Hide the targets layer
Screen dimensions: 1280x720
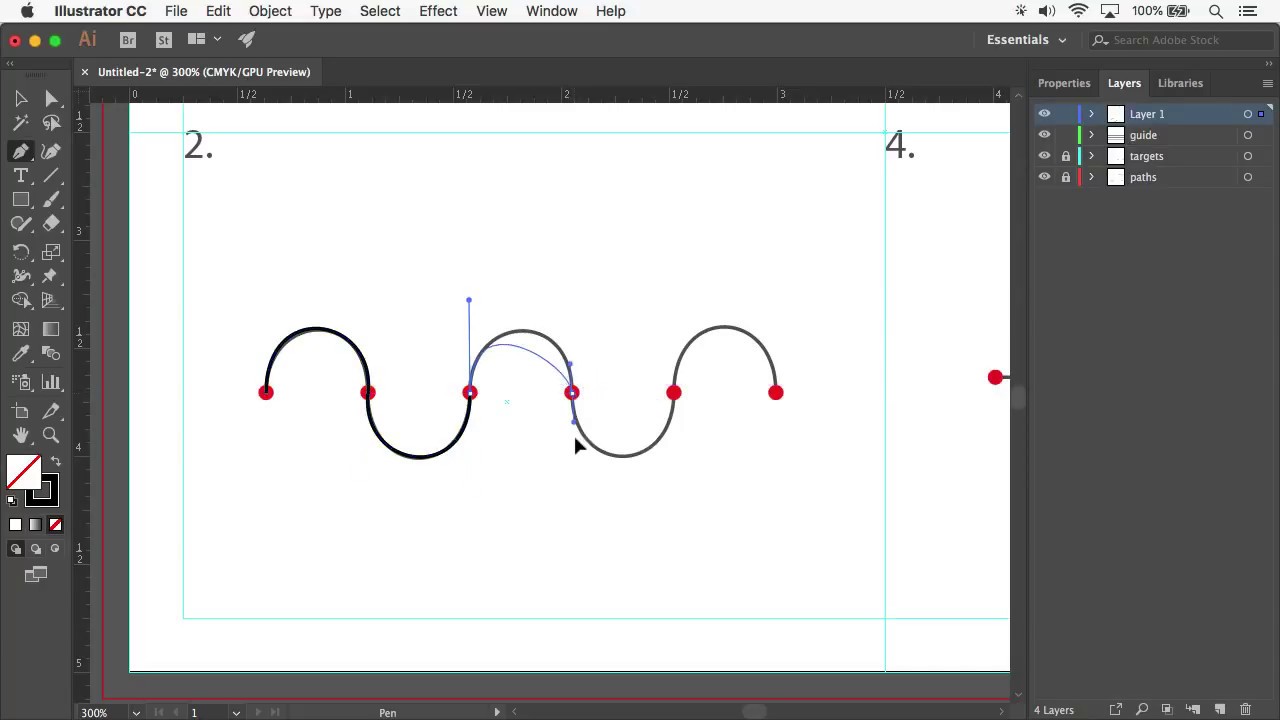1044,156
